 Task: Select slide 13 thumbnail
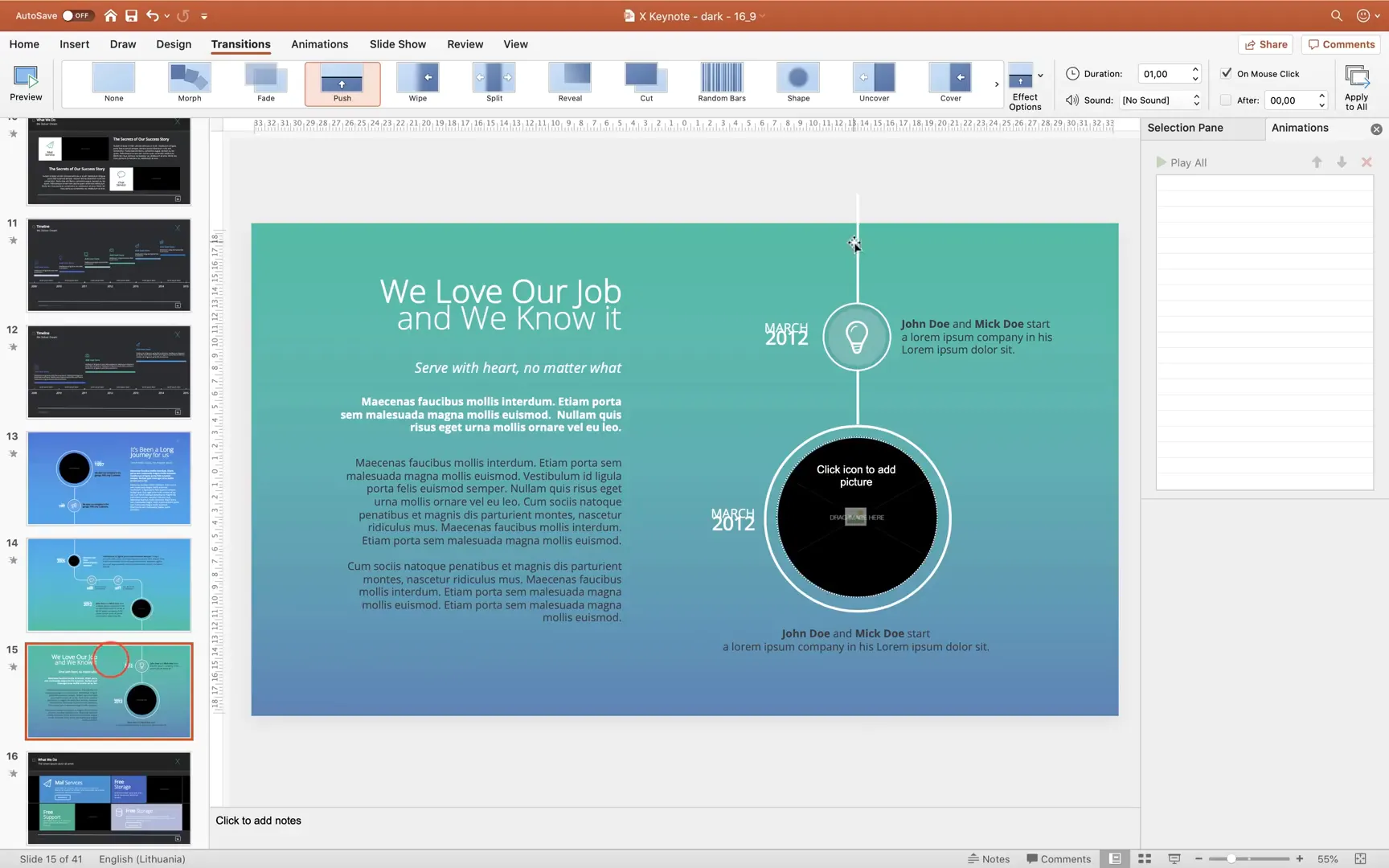click(x=109, y=478)
